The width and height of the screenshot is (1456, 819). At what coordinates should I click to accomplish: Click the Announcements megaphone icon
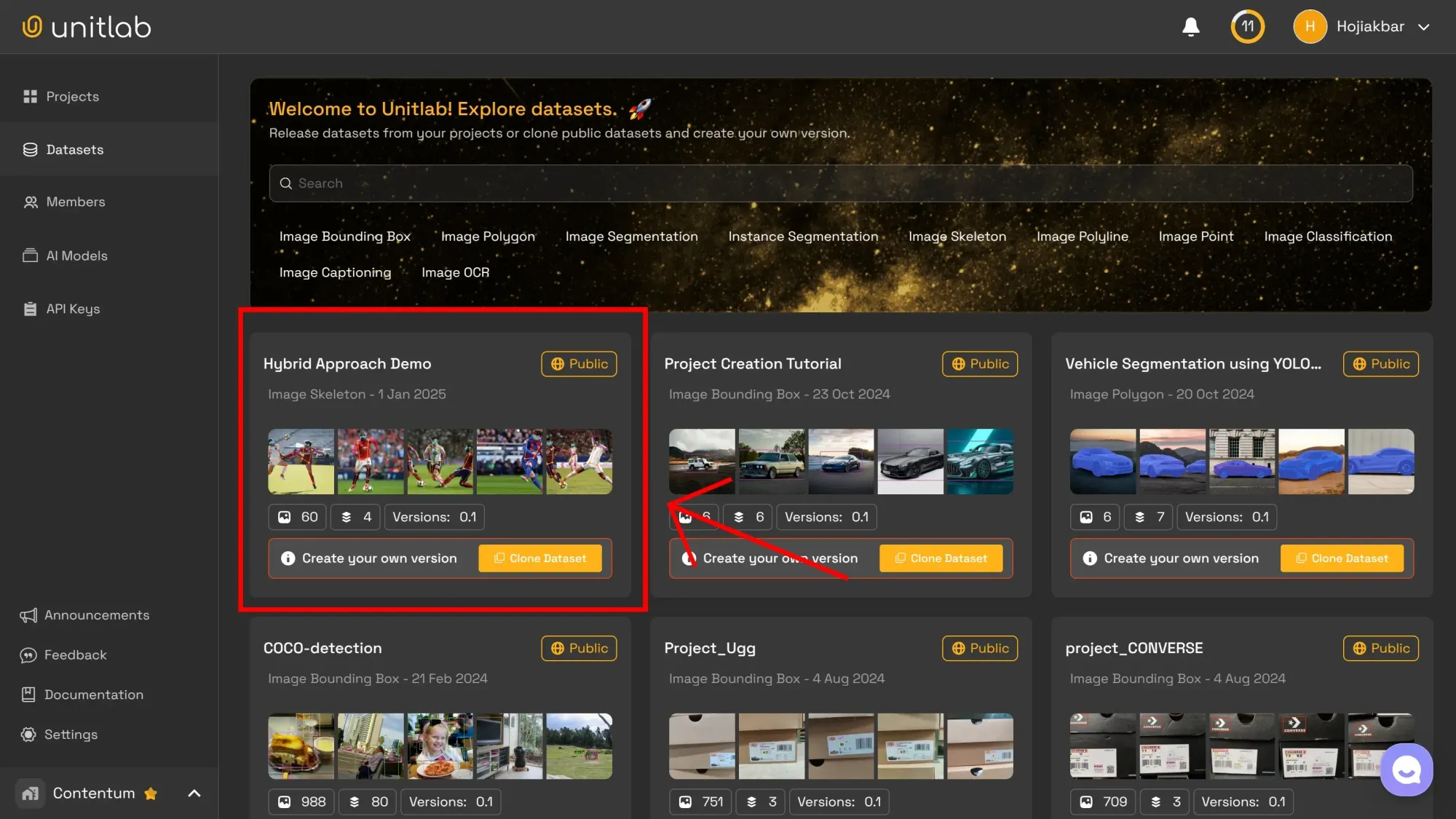point(28,615)
